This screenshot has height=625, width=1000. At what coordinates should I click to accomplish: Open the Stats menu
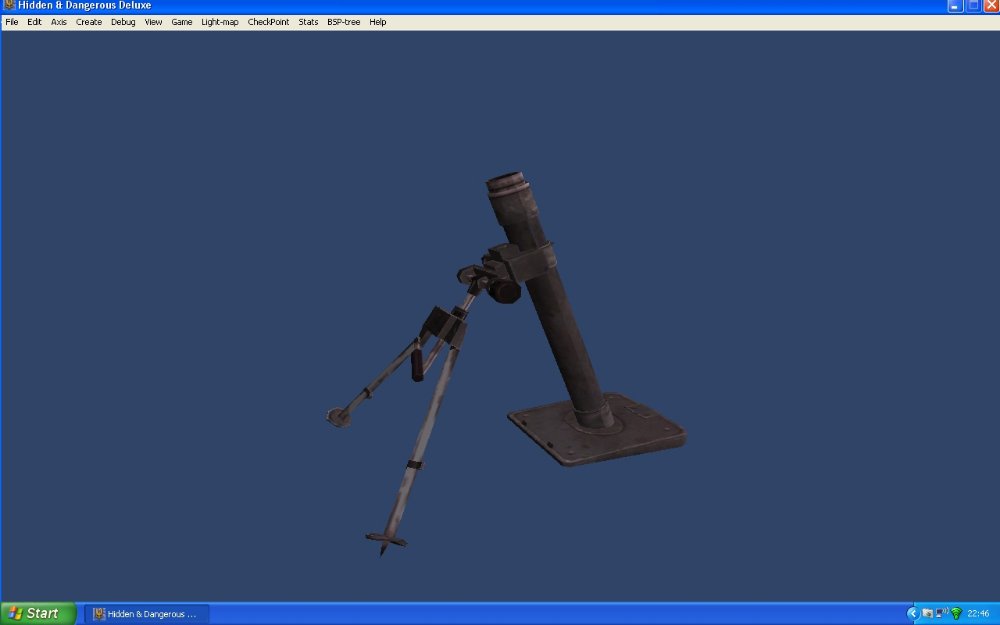(x=308, y=22)
